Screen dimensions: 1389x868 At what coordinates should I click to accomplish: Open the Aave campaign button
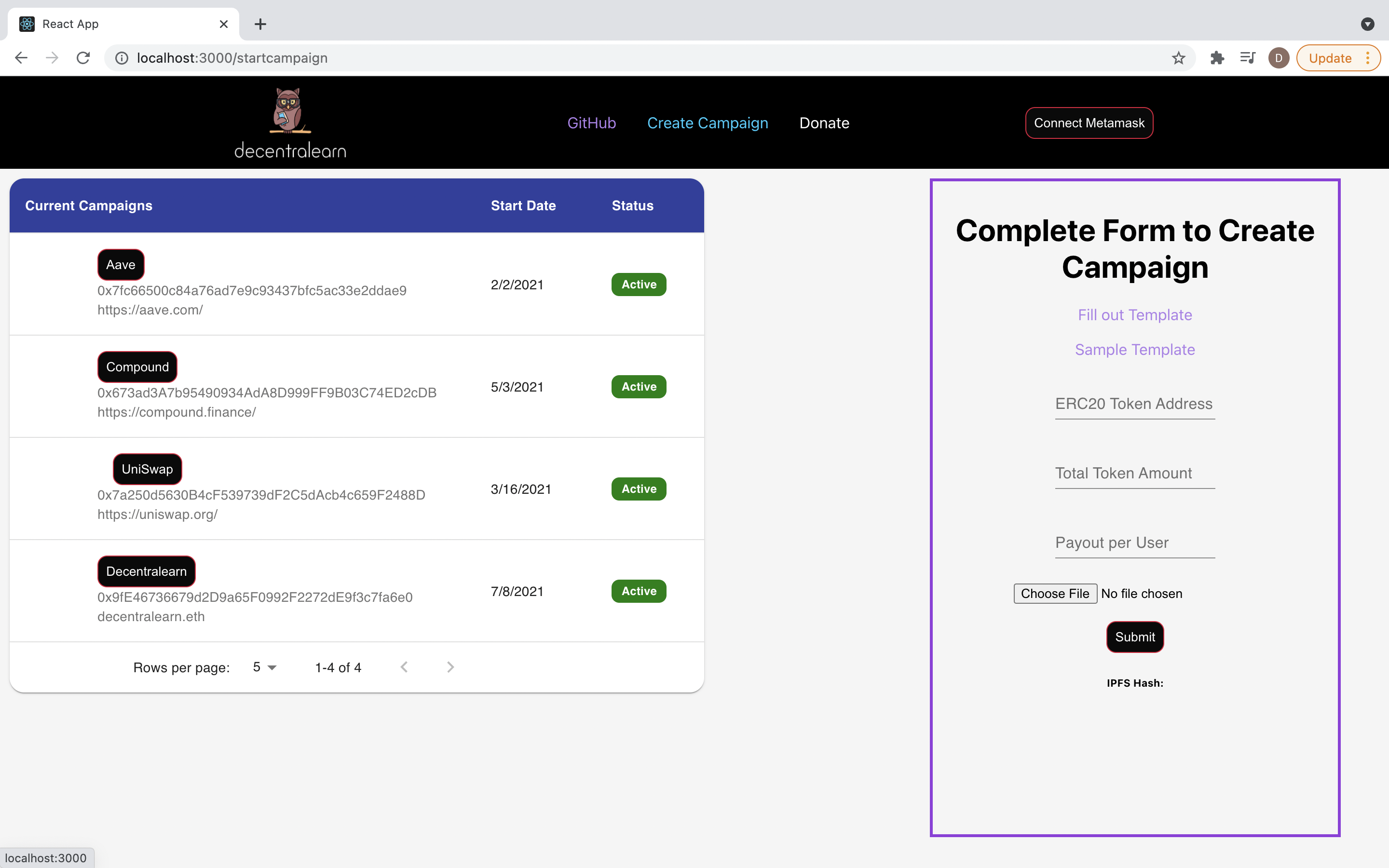tap(121, 265)
